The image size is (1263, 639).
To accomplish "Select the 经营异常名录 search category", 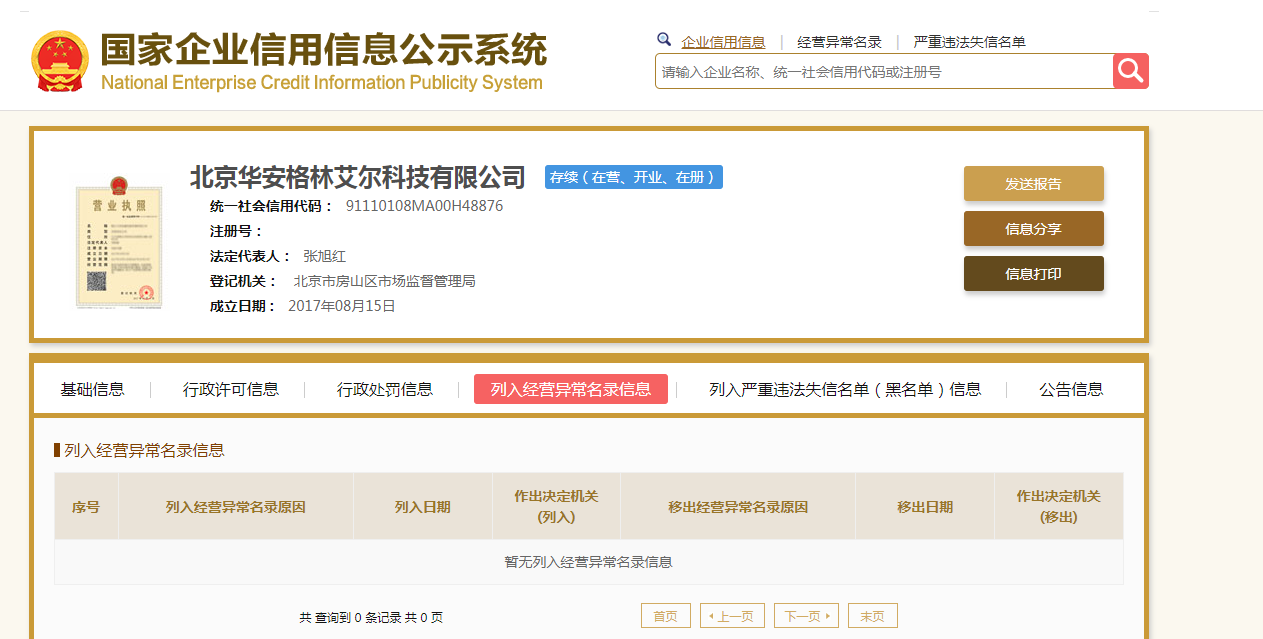I will (x=839, y=42).
